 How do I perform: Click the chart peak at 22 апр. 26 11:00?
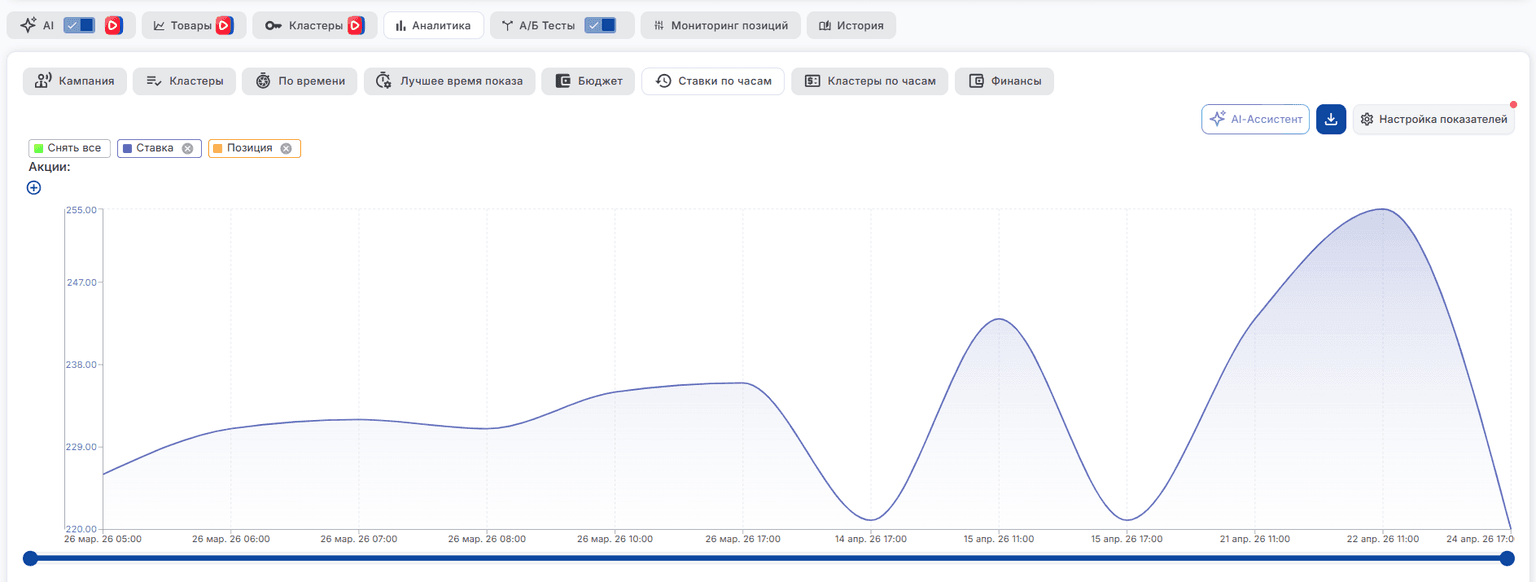(1382, 209)
